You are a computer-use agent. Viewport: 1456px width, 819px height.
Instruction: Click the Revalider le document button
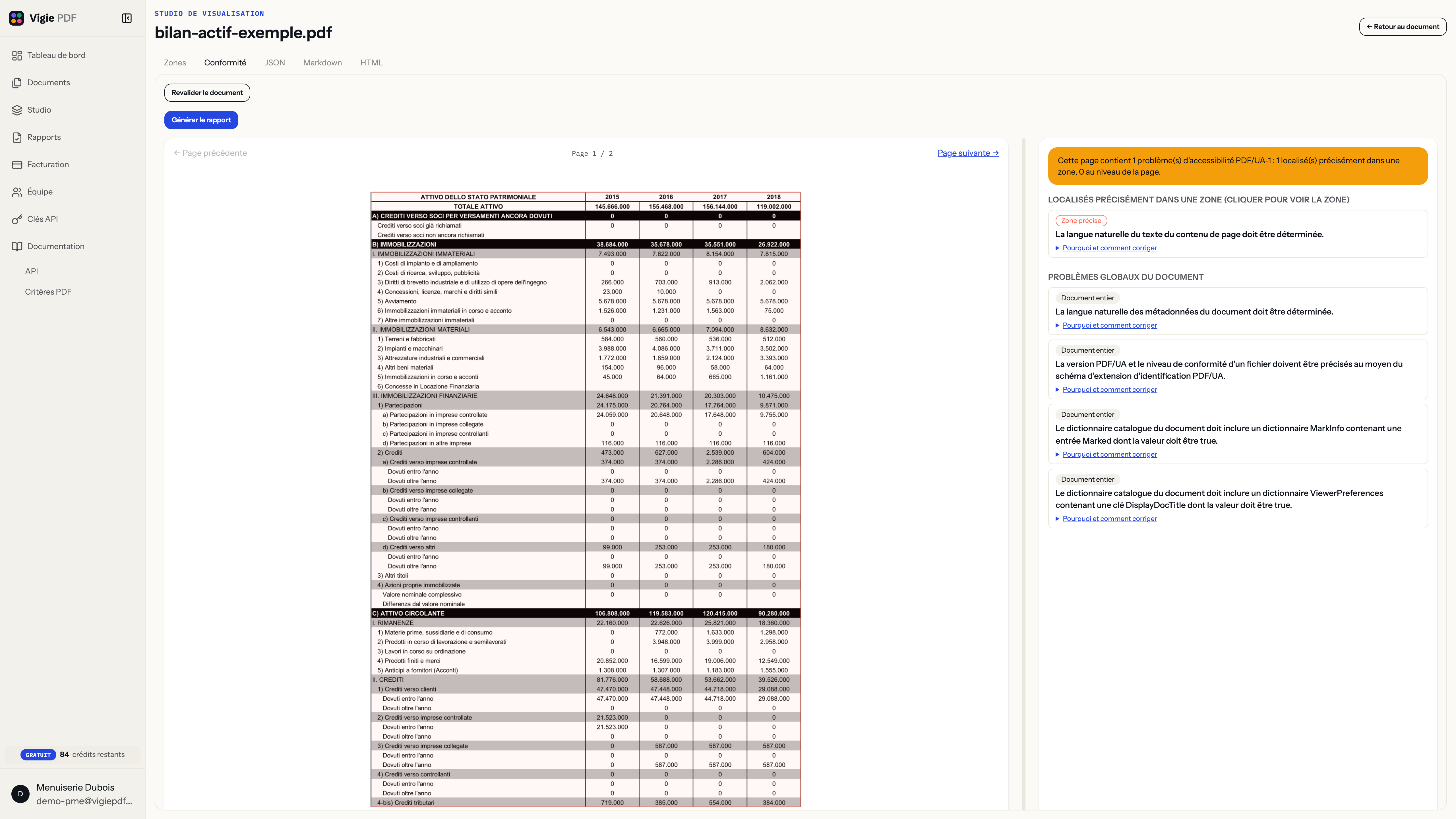click(207, 93)
